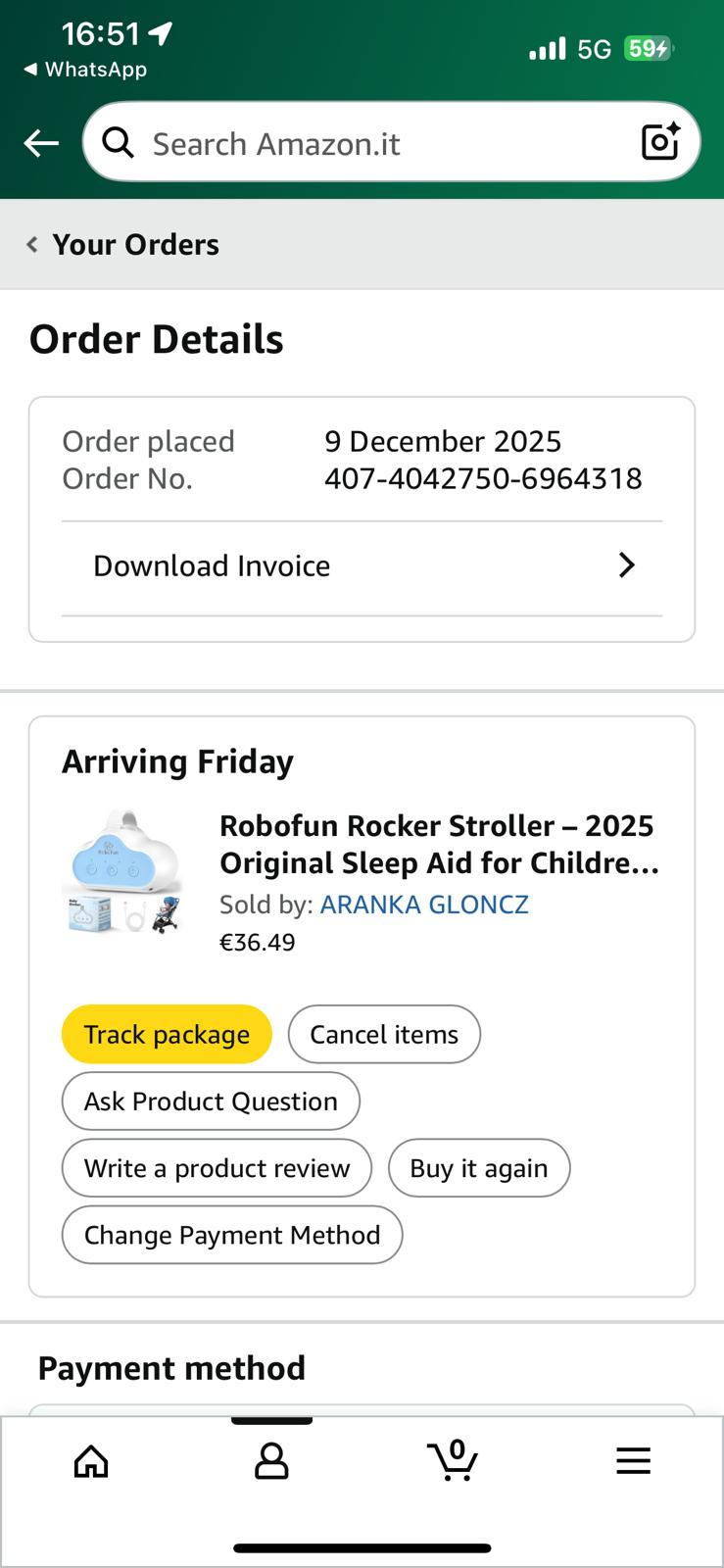Tap Cancel items button

coord(384,1034)
